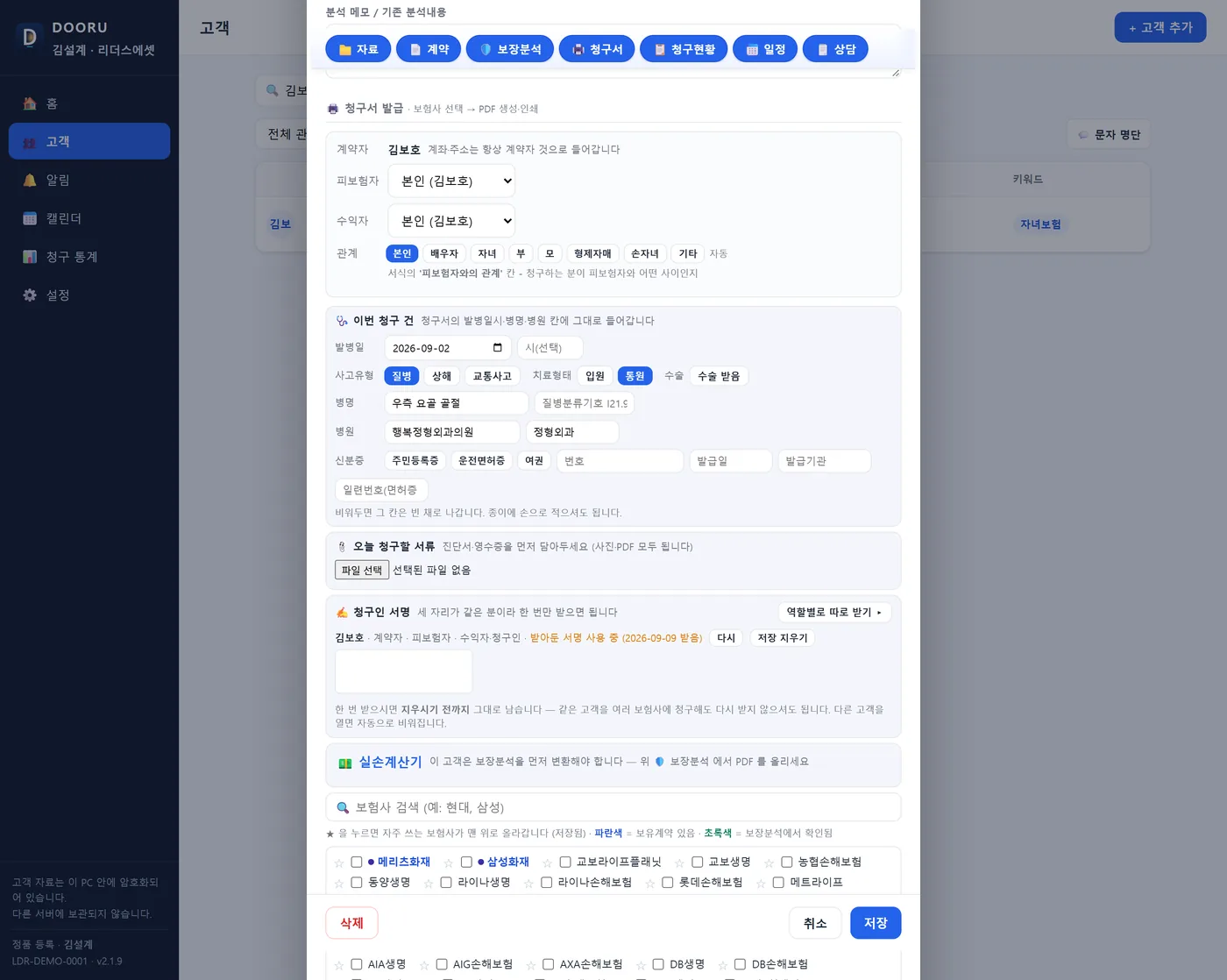
Task: Expand the 피보험자 dropdown
Action: 451,181
